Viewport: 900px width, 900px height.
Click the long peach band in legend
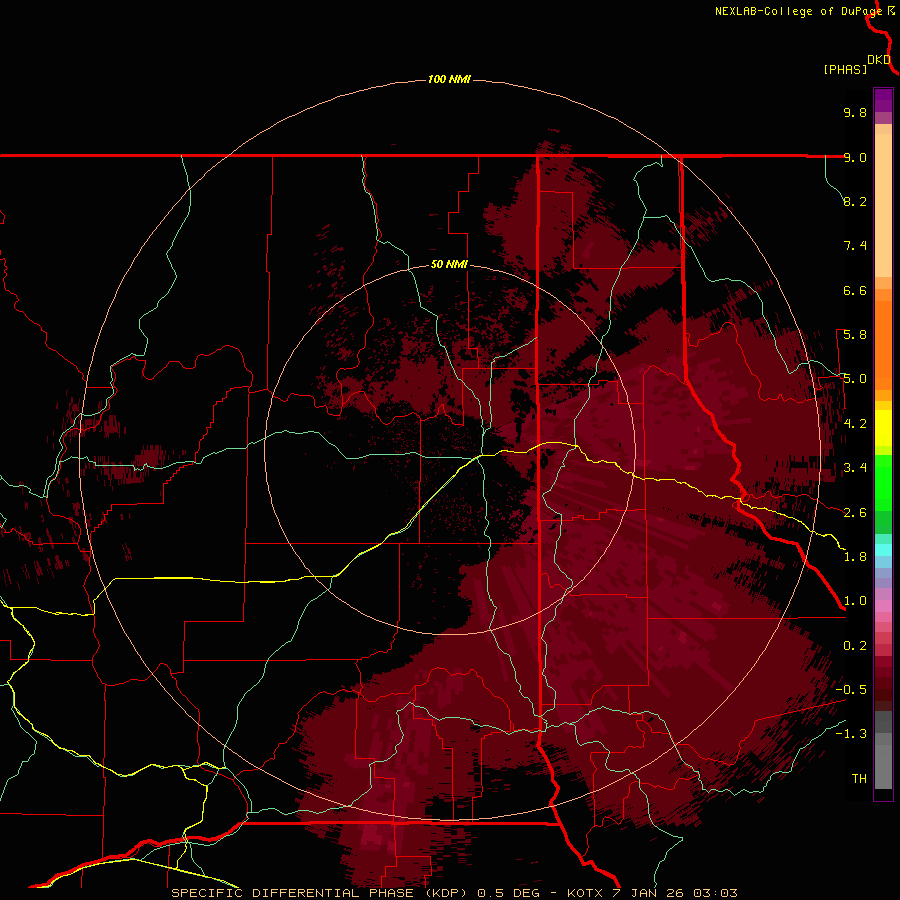coord(883,205)
